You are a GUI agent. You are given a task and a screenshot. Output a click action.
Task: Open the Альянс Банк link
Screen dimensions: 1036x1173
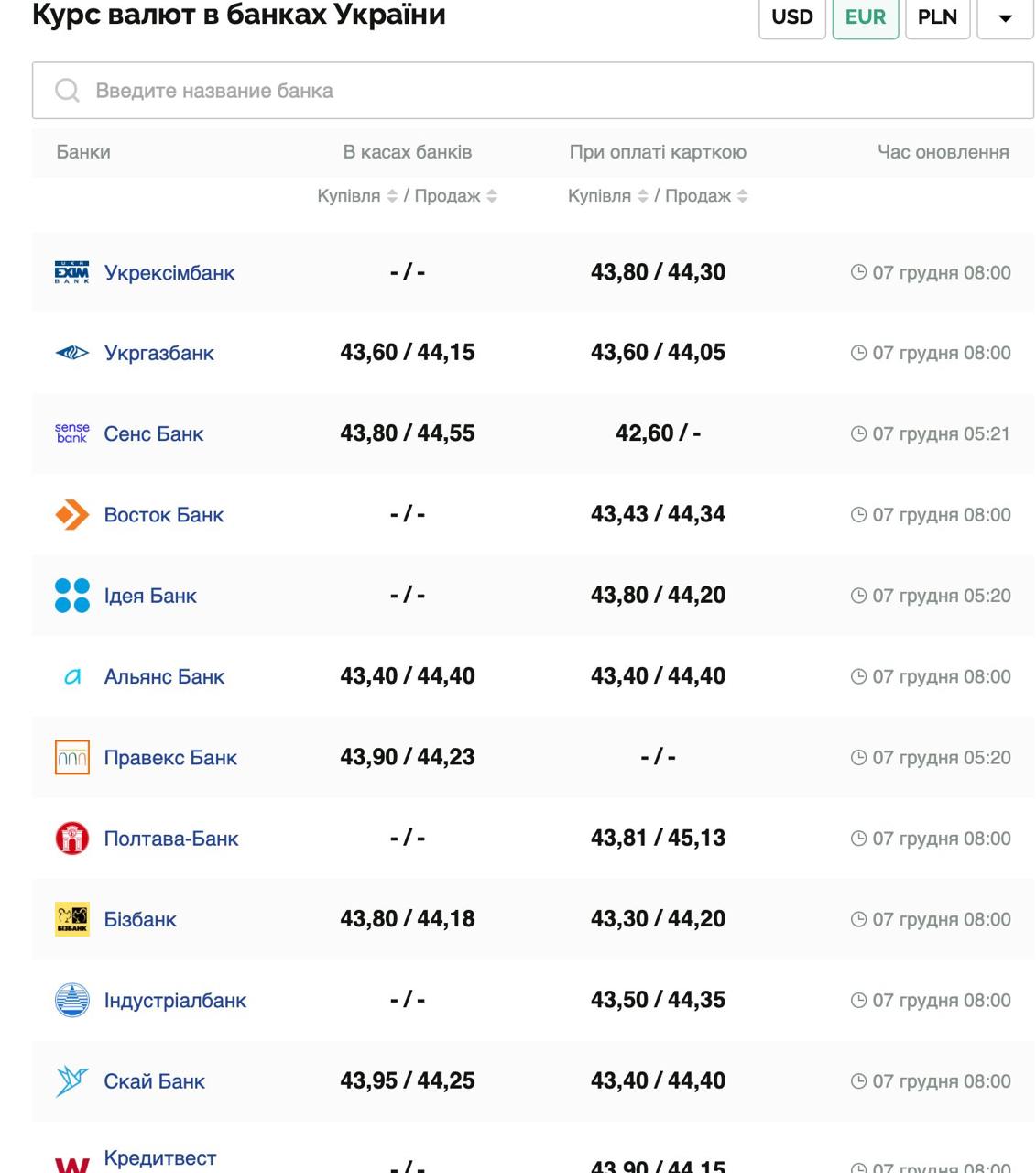164,676
